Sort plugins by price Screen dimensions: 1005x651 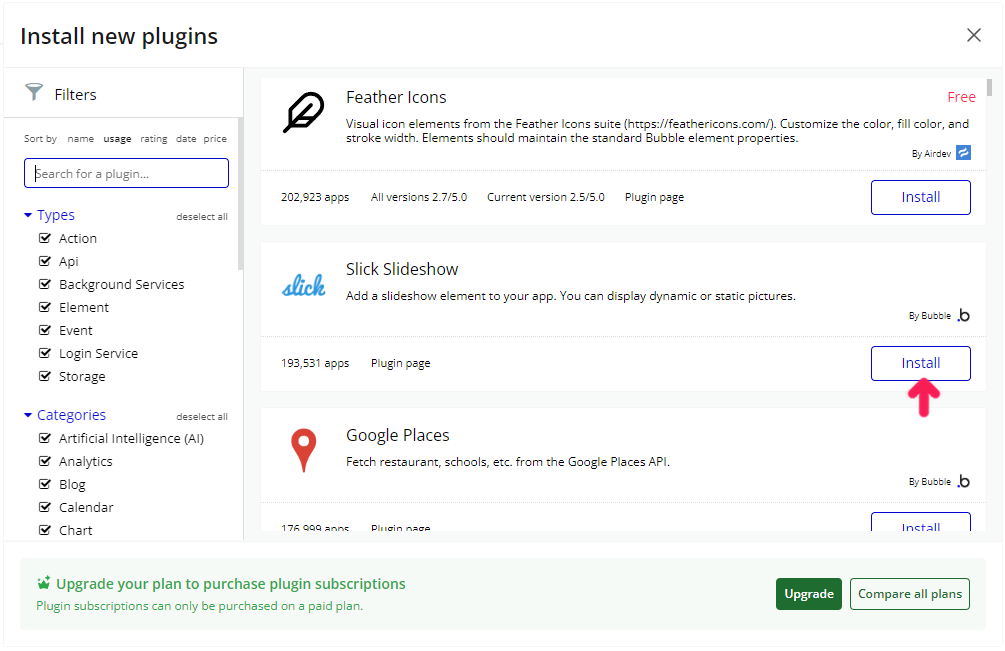point(215,138)
